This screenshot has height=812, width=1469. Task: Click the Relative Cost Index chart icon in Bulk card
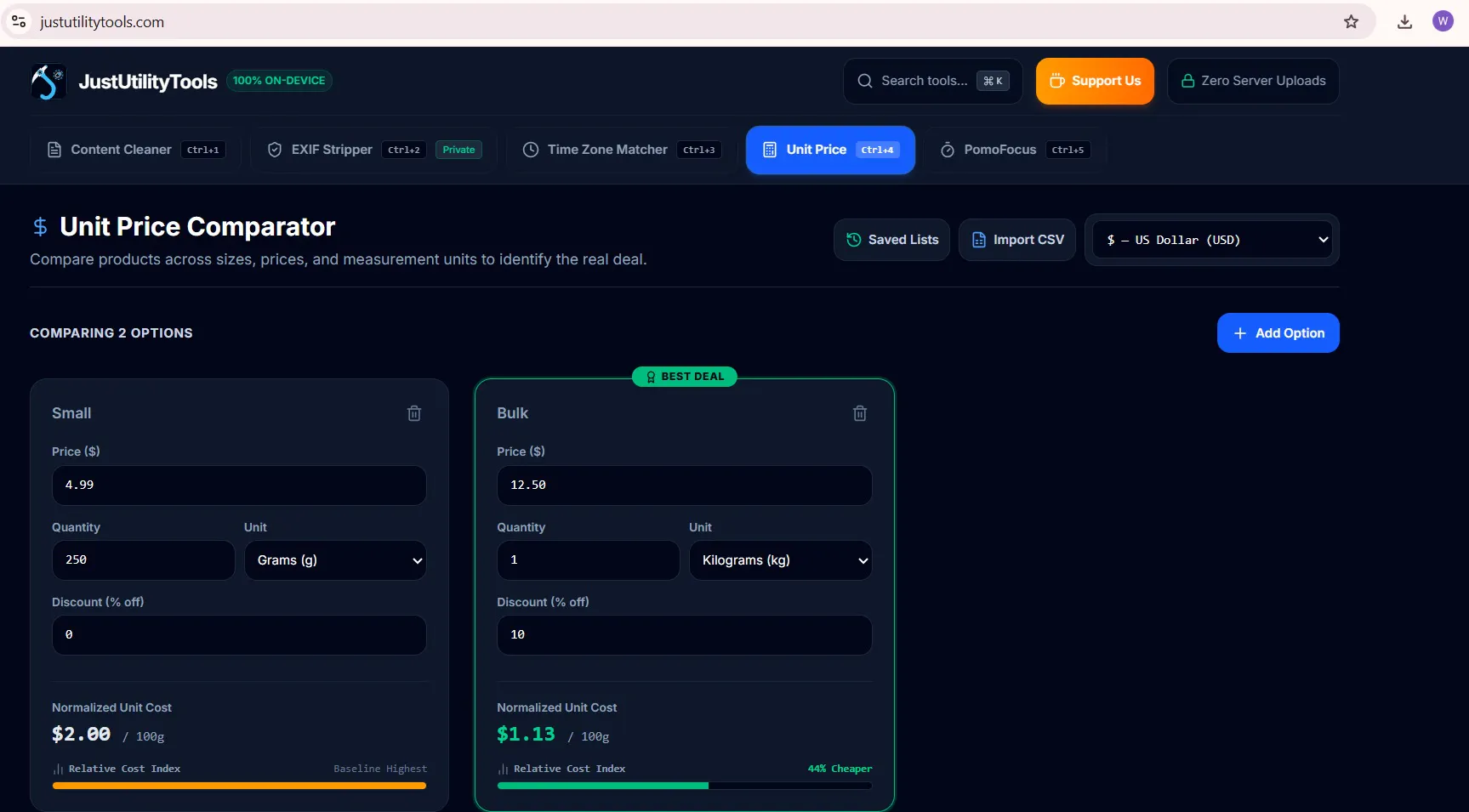(x=503, y=769)
